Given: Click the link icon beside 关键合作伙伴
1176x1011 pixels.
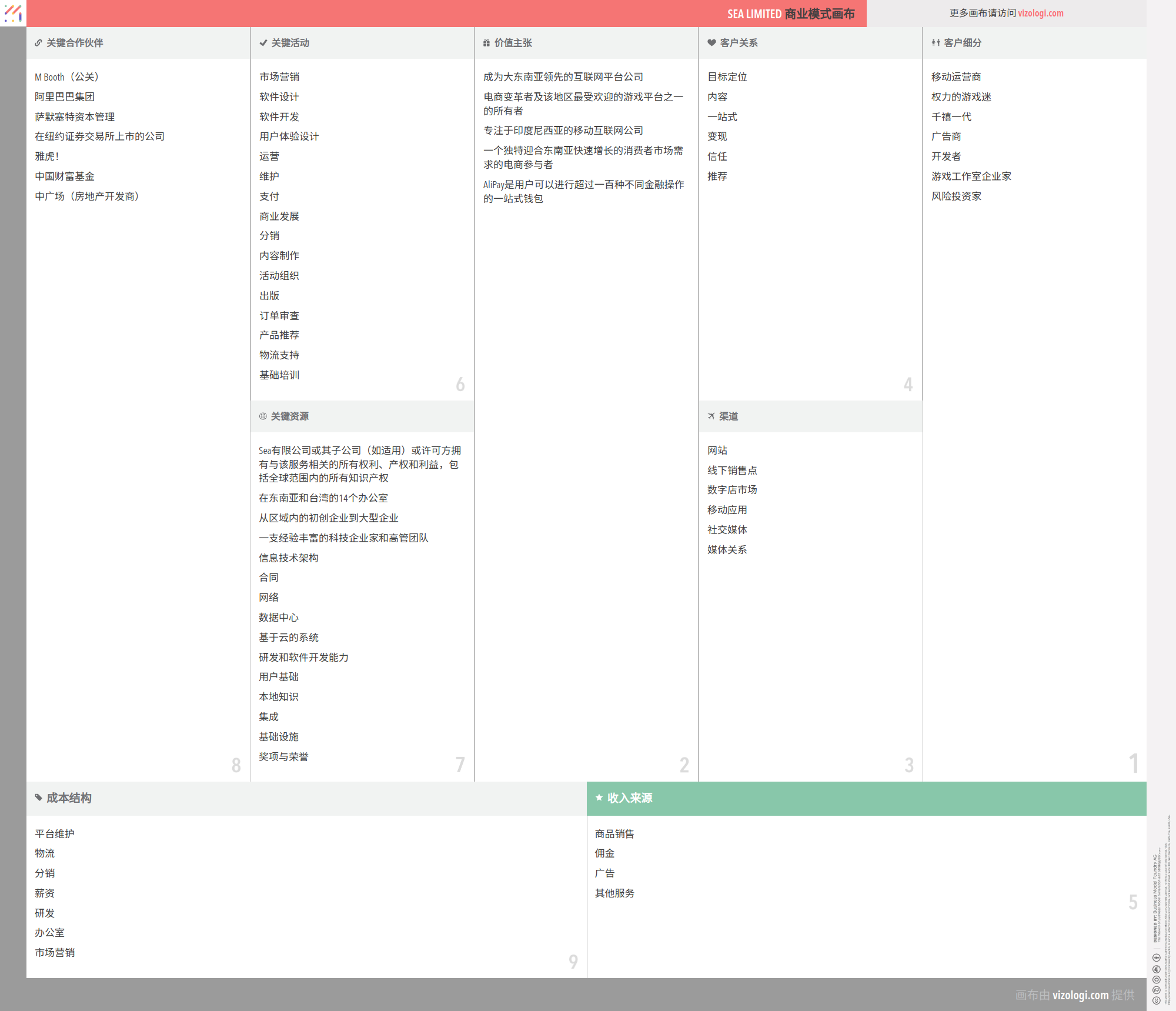Looking at the screenshot, I should [38, 43].
